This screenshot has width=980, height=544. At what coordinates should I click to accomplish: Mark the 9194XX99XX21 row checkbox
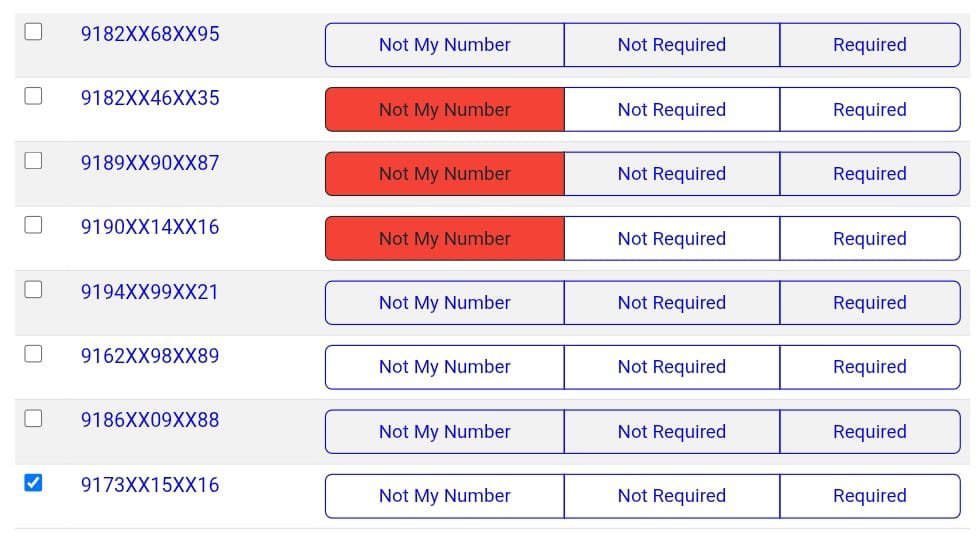33,290
